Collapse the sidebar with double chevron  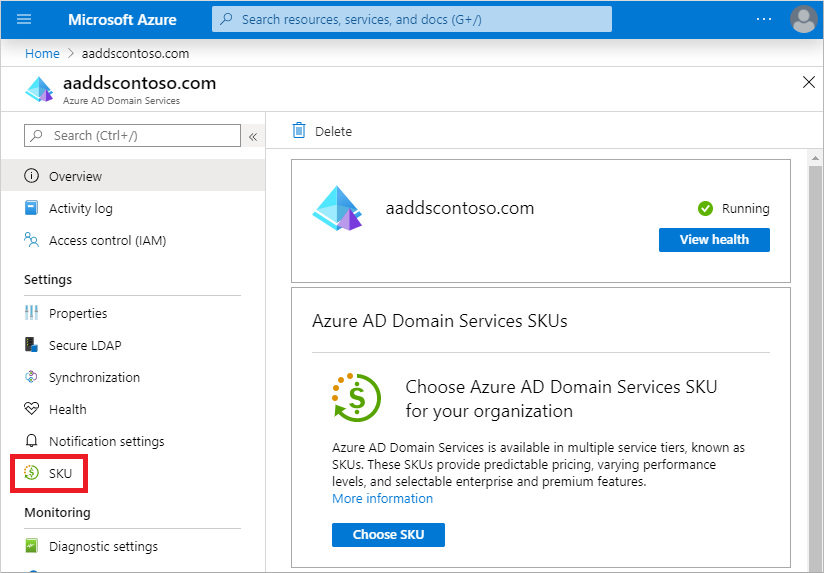(253, 136)
